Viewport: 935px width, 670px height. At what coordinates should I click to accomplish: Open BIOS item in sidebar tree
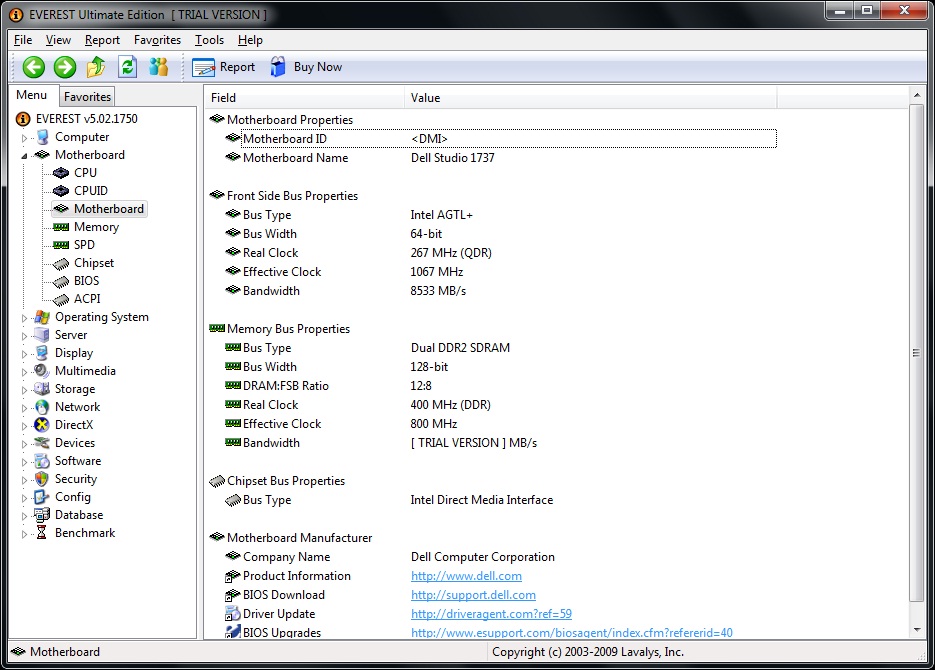[x=86, y=281]
